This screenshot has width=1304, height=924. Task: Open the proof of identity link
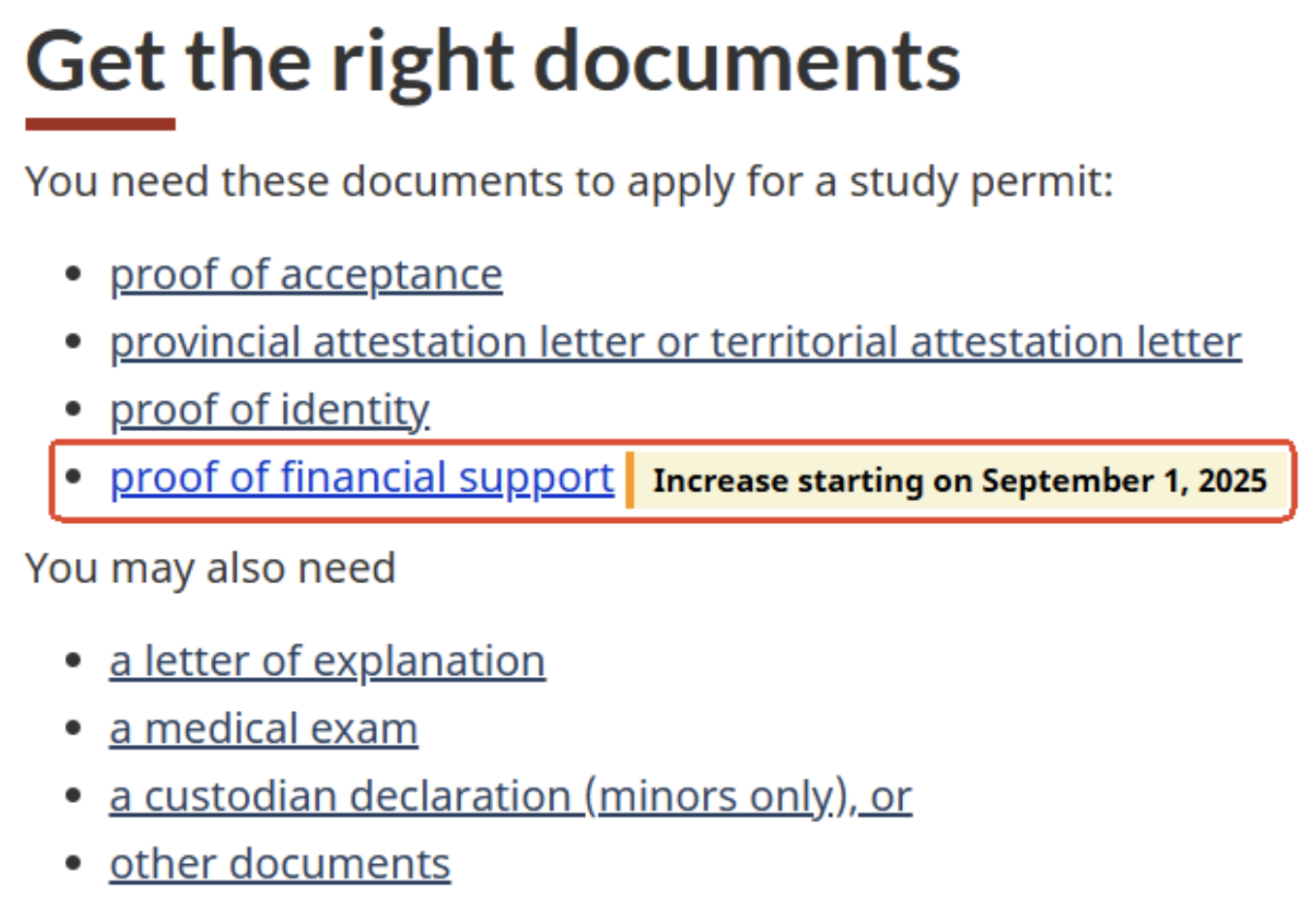[269, 410]
